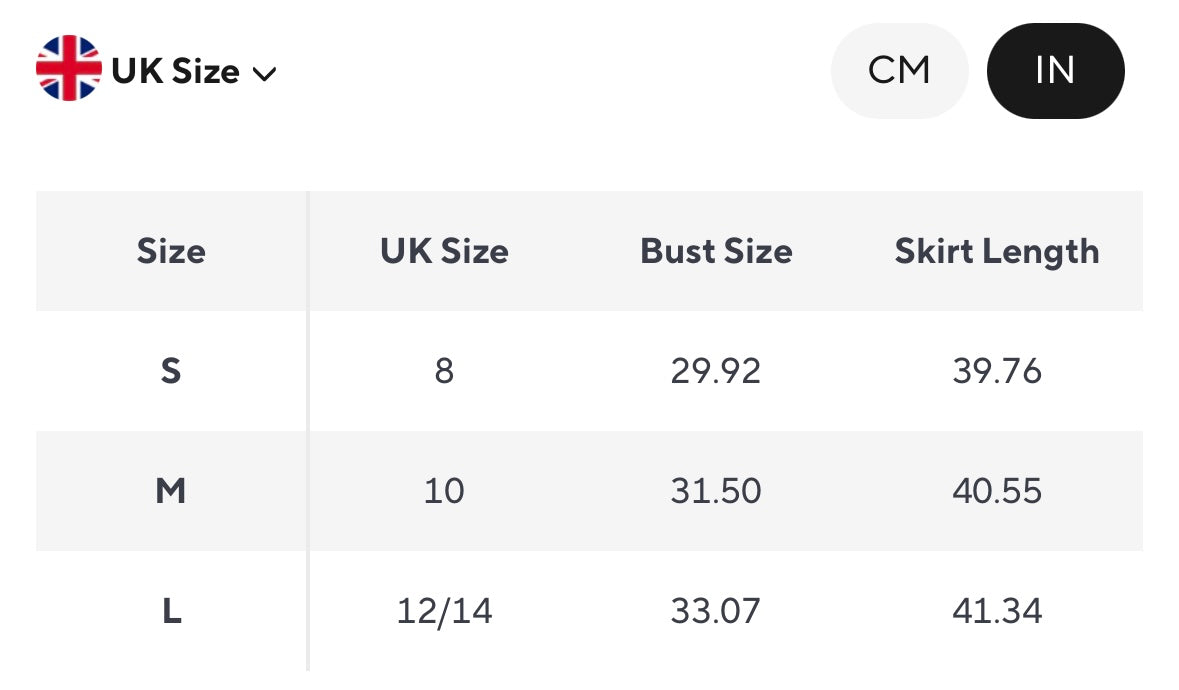Image resolution: width=1179 pixels, height=690 pixels.
Task: Click skirt length value 41.34
Action: pyautogui.click(x=997, y=611)
